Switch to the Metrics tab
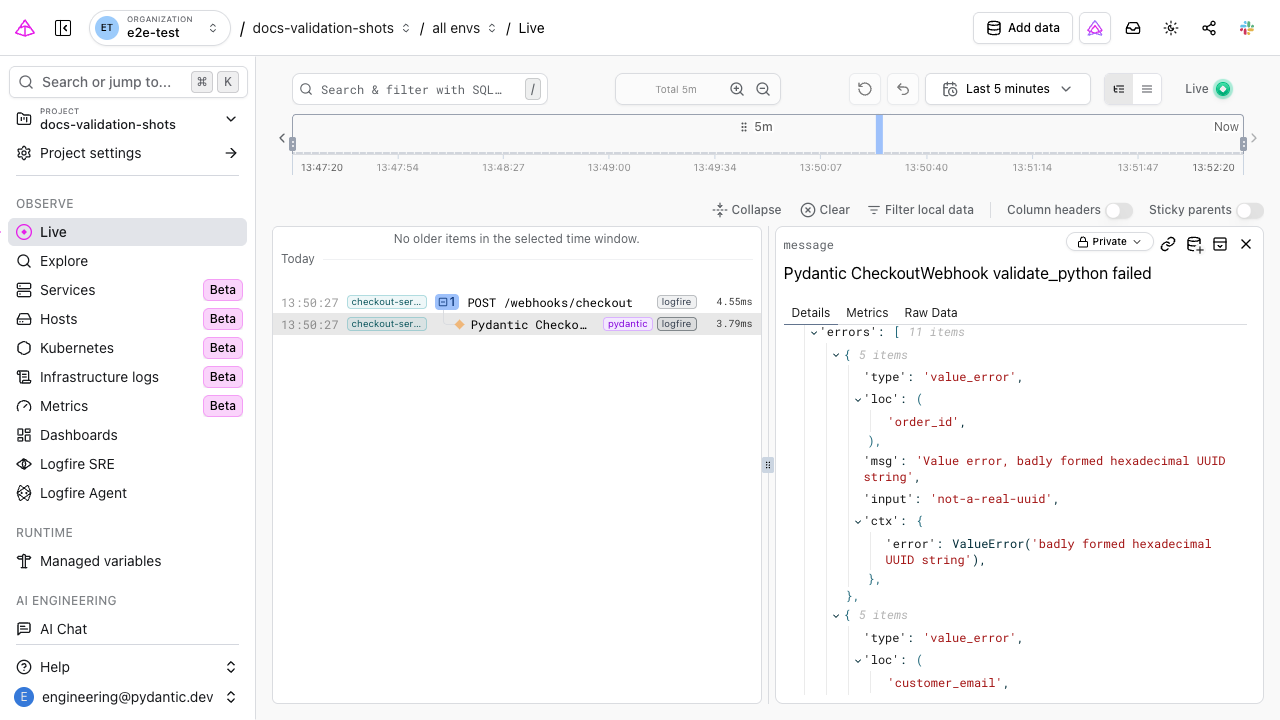The width and height of the screenshot is (1280, 720). click(867, 313)
